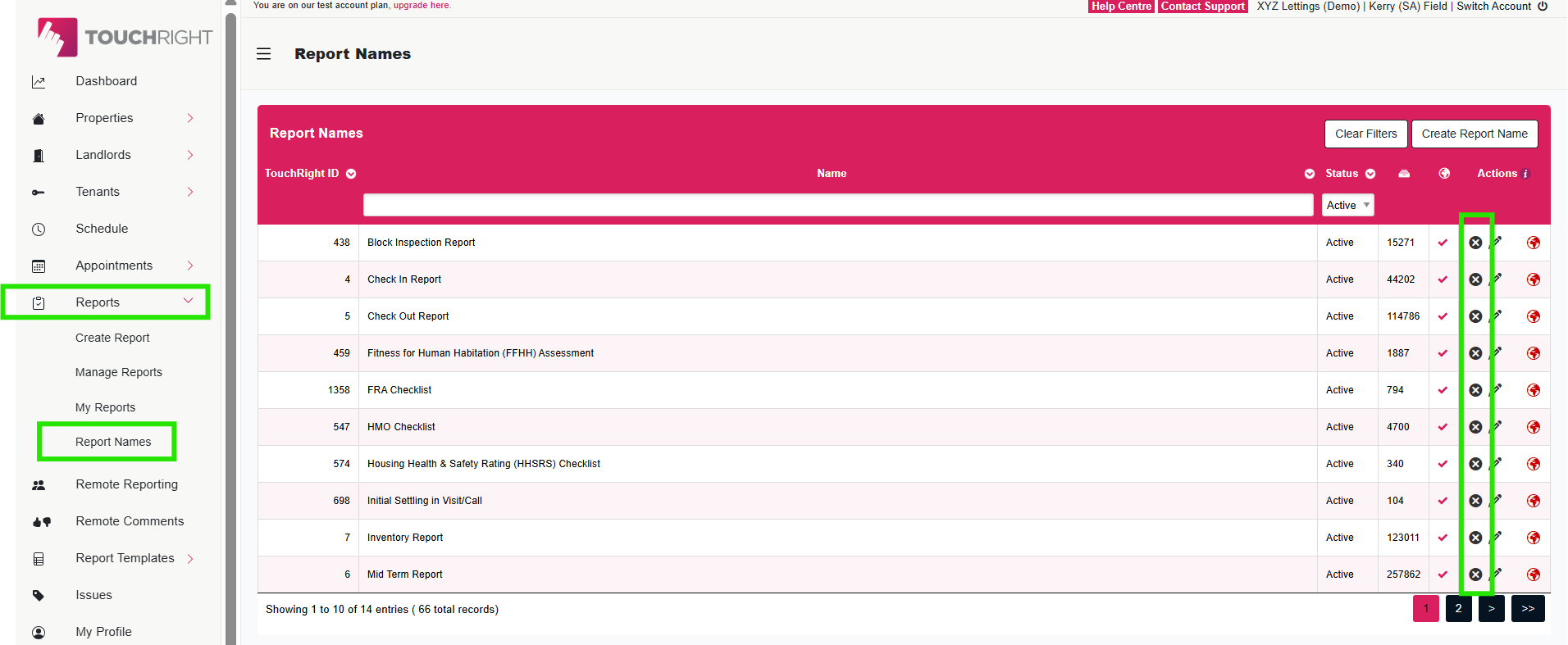The image size is (1568, 645).
Task: Deactivate the Block Inspection Report row
Action: point(1475,243)
